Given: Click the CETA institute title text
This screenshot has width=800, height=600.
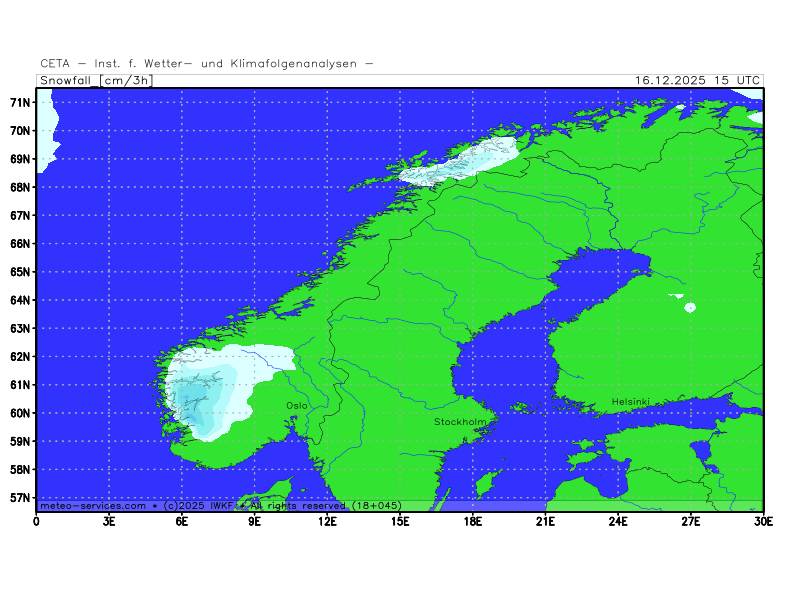Looking at the screenshot, I should 207,64.
